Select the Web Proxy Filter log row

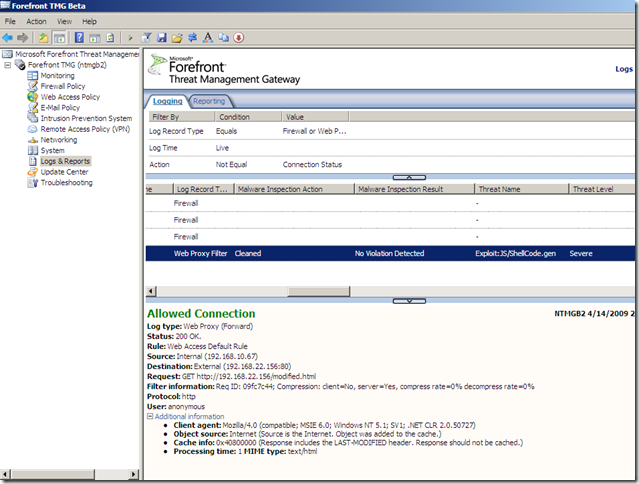(390, 253)
